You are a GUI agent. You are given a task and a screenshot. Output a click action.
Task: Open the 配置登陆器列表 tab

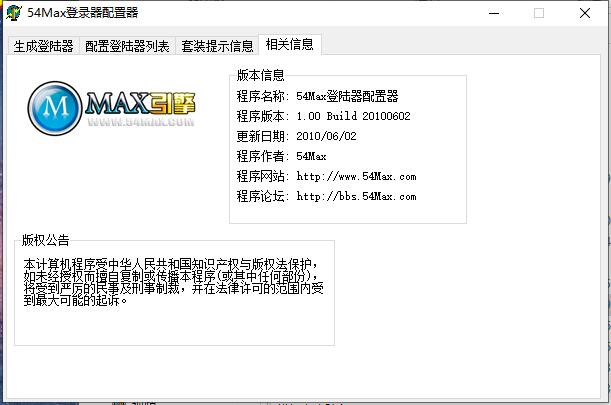tap(127, 46)
